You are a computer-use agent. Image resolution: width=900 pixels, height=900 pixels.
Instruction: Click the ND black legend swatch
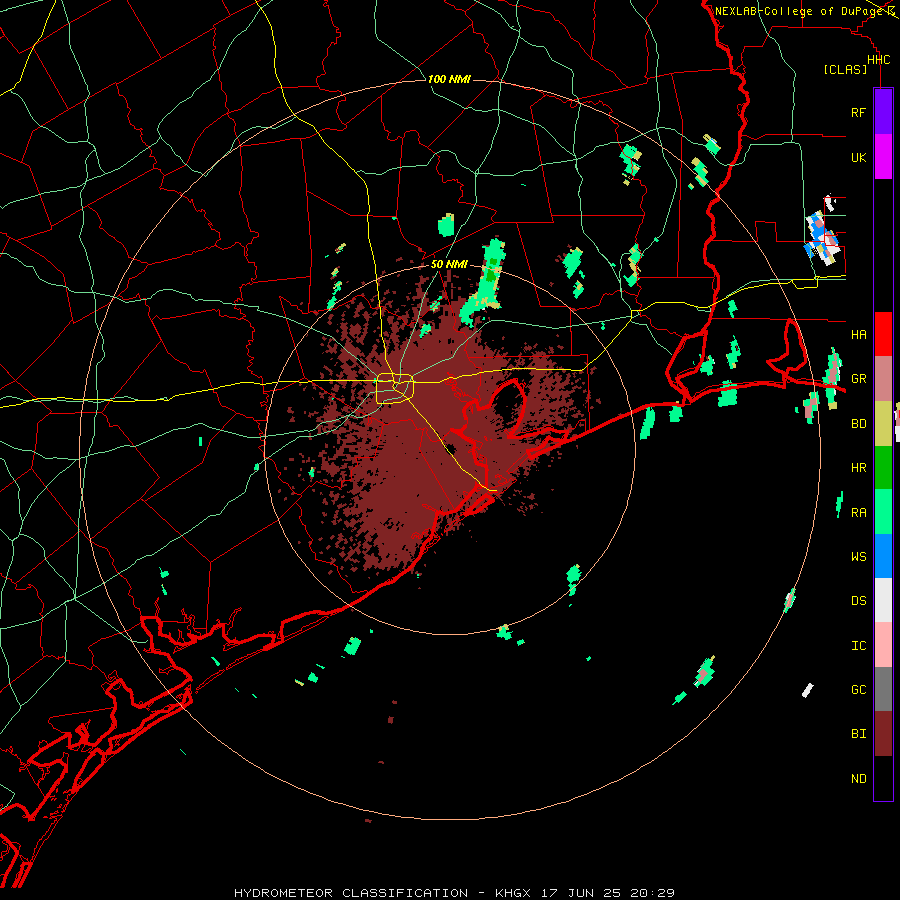pyautogui.click(x=883, y=778)
